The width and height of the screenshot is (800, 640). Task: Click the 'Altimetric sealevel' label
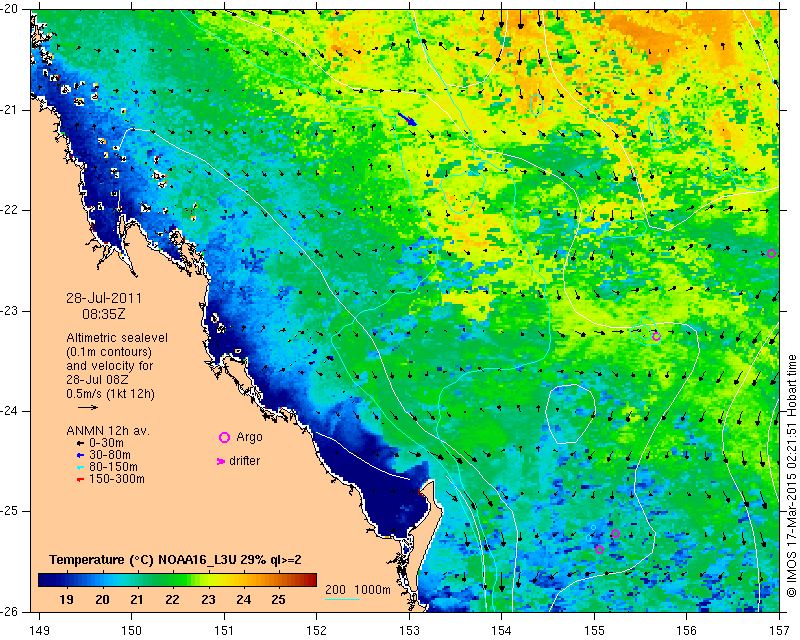117,338
